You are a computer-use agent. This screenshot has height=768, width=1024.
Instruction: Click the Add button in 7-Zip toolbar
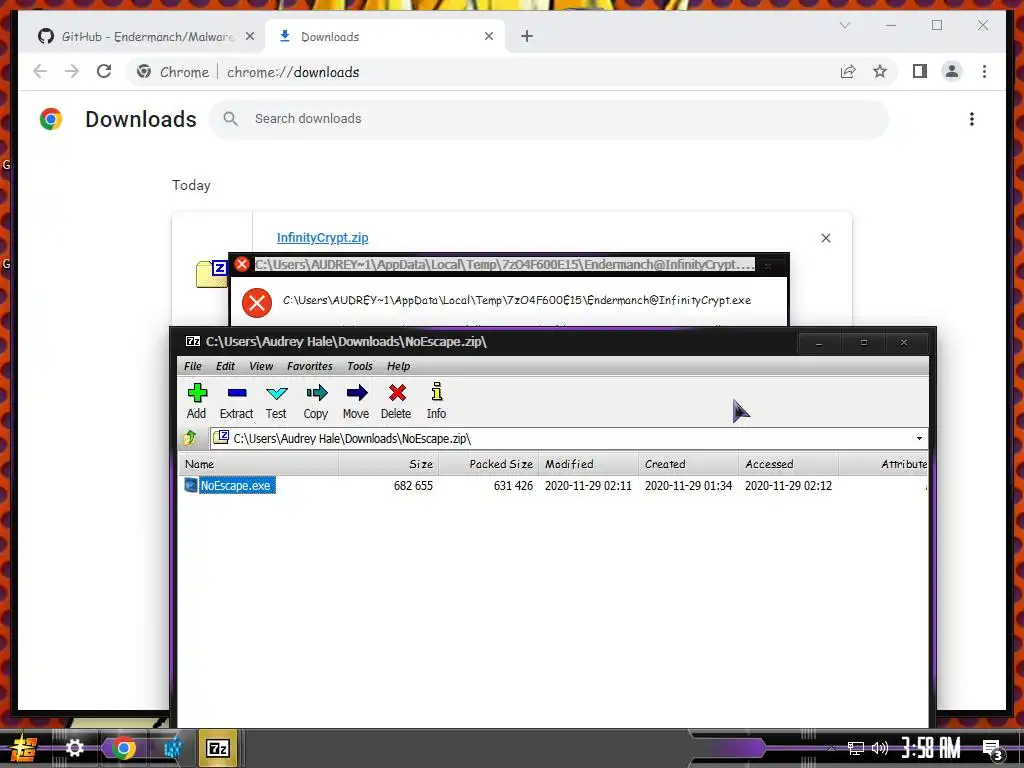click(197, 401)
